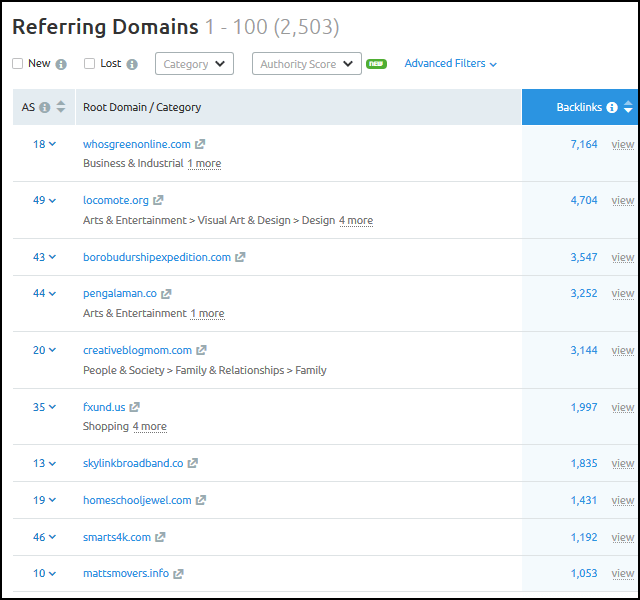Expand Advanced Filters

coord(451,63)
